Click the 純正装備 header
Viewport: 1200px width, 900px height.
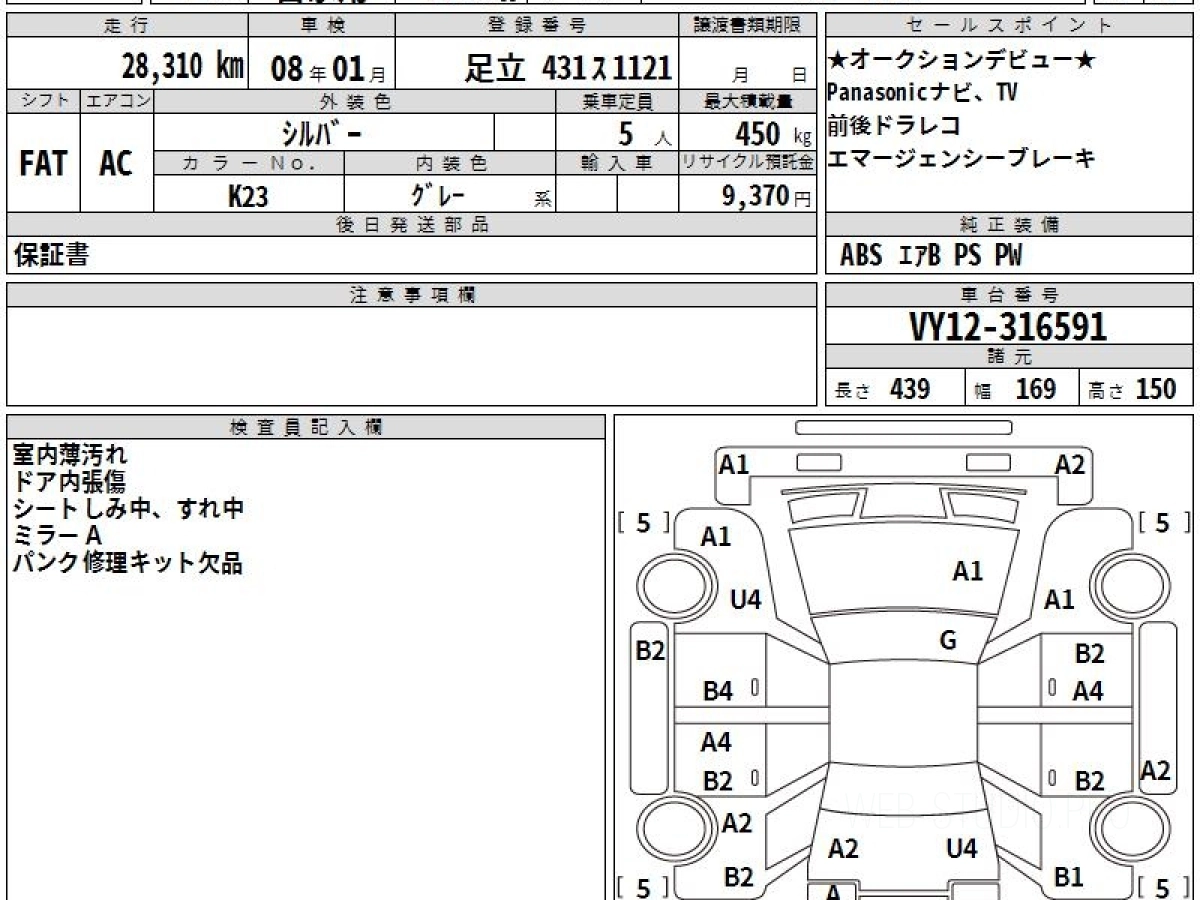tap(1009, 226)
